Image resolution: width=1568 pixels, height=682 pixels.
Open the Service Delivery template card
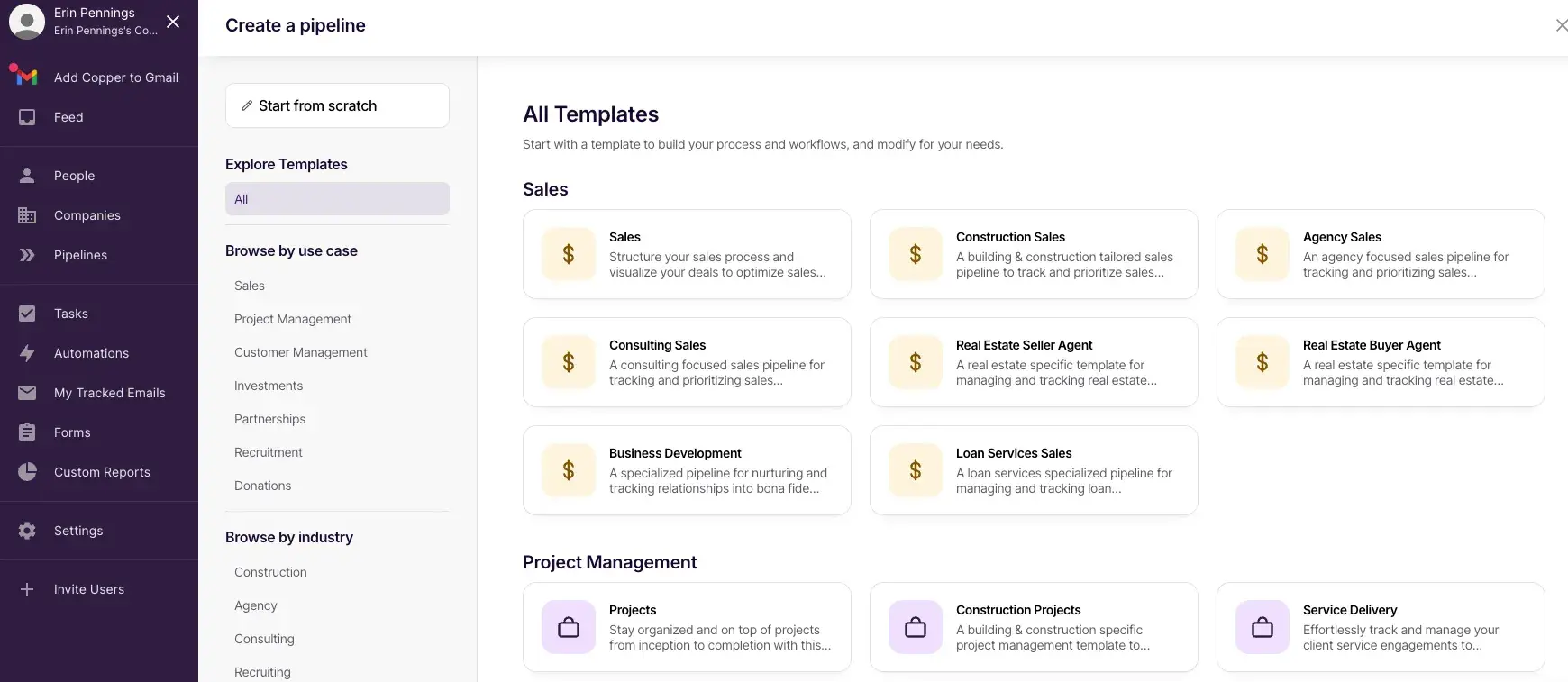pos(1381,627)
